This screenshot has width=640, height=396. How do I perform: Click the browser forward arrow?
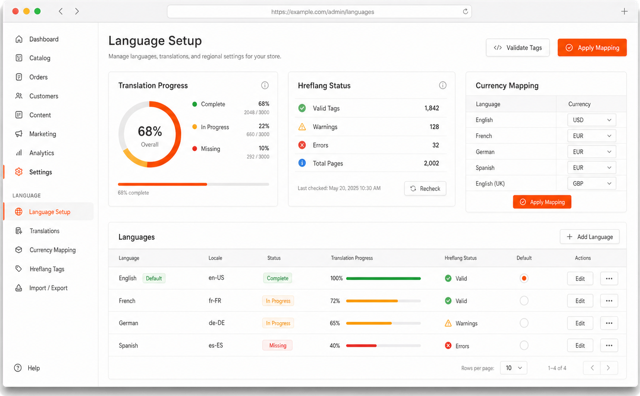click(x=77, y=11)
